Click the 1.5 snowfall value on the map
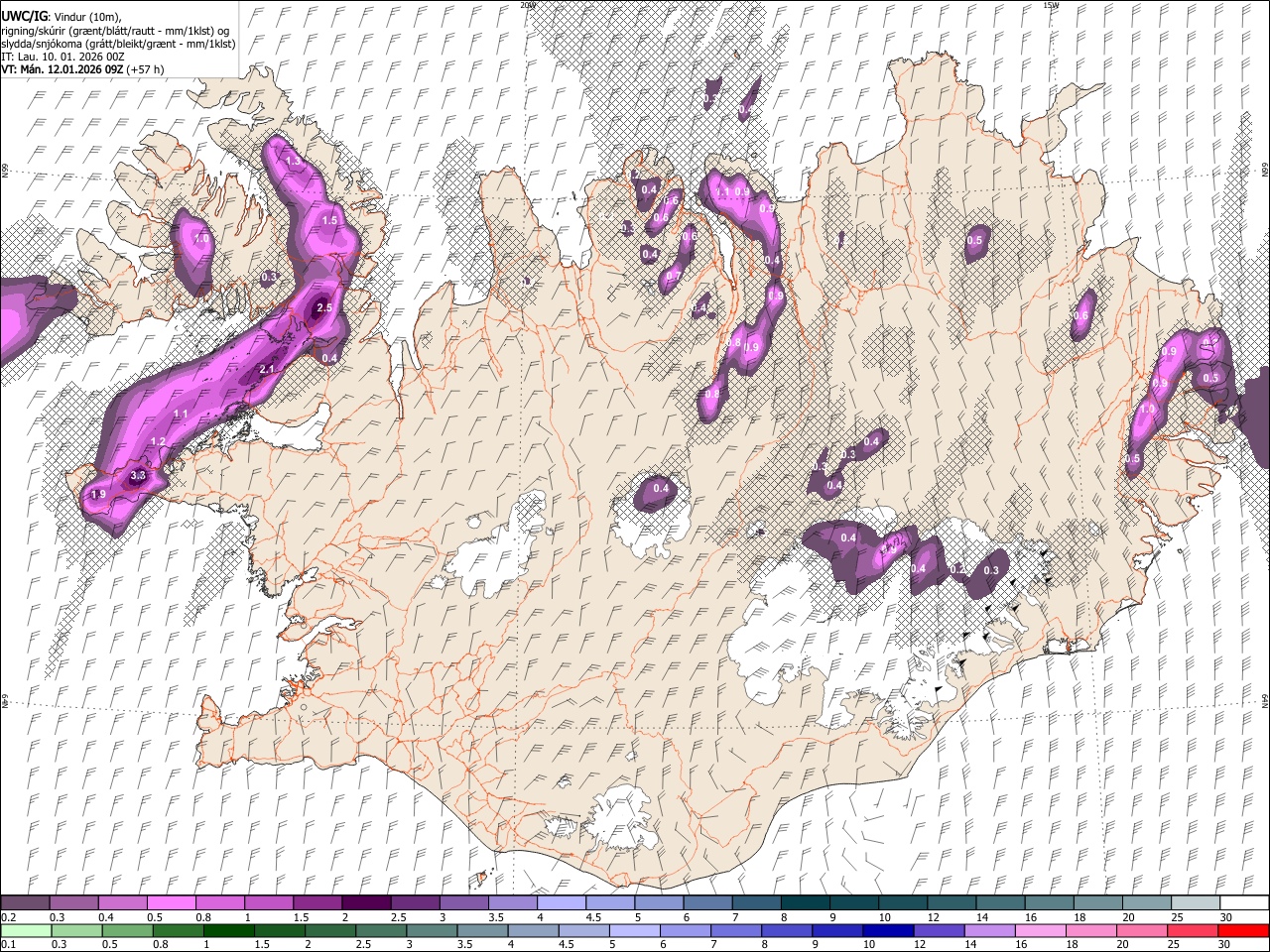 (330, 221)
